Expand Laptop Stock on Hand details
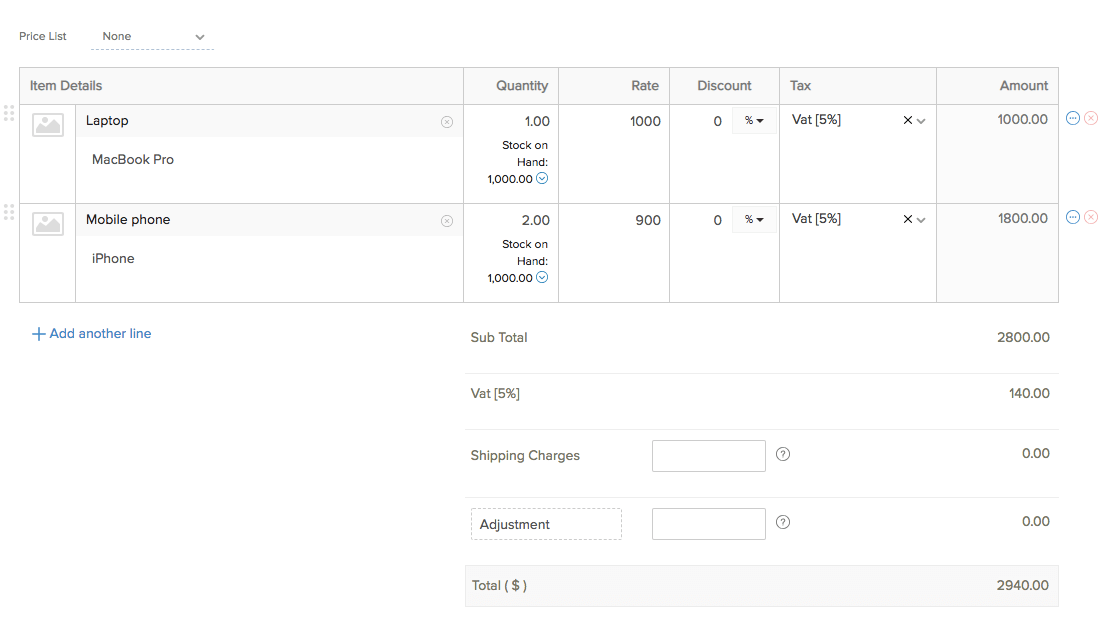 pos(542,179)
